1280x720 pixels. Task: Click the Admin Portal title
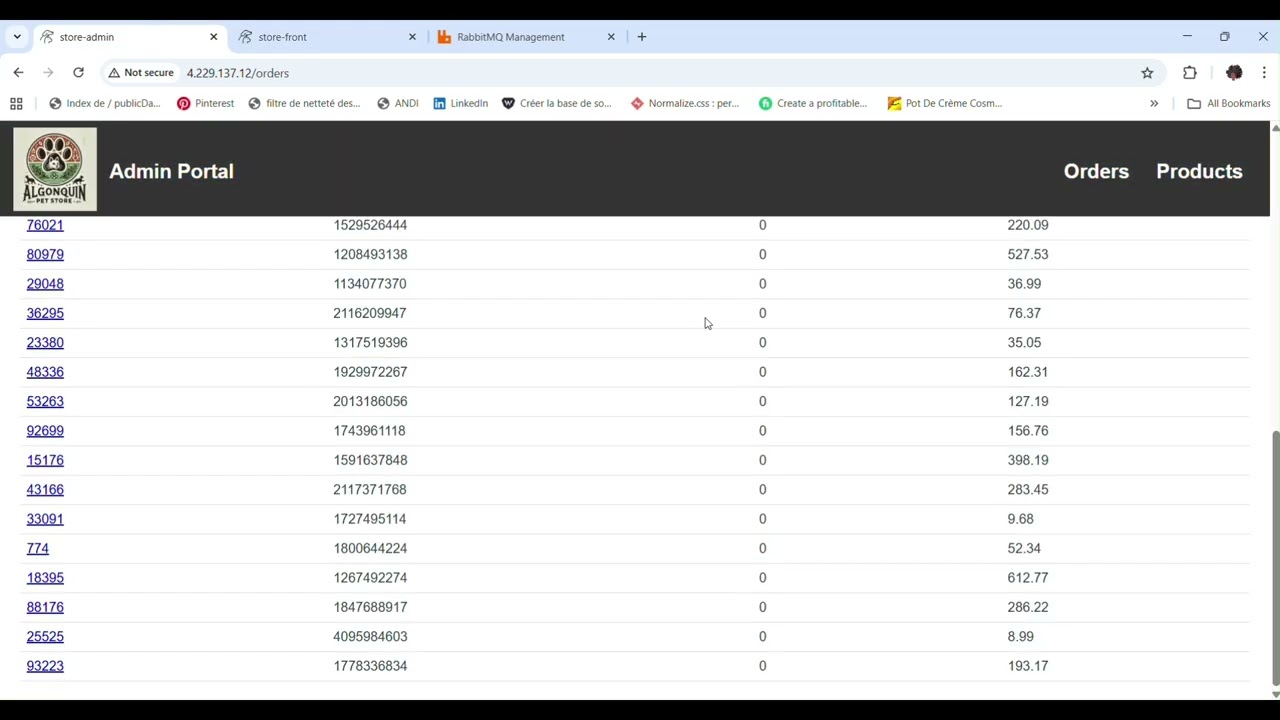171,171
